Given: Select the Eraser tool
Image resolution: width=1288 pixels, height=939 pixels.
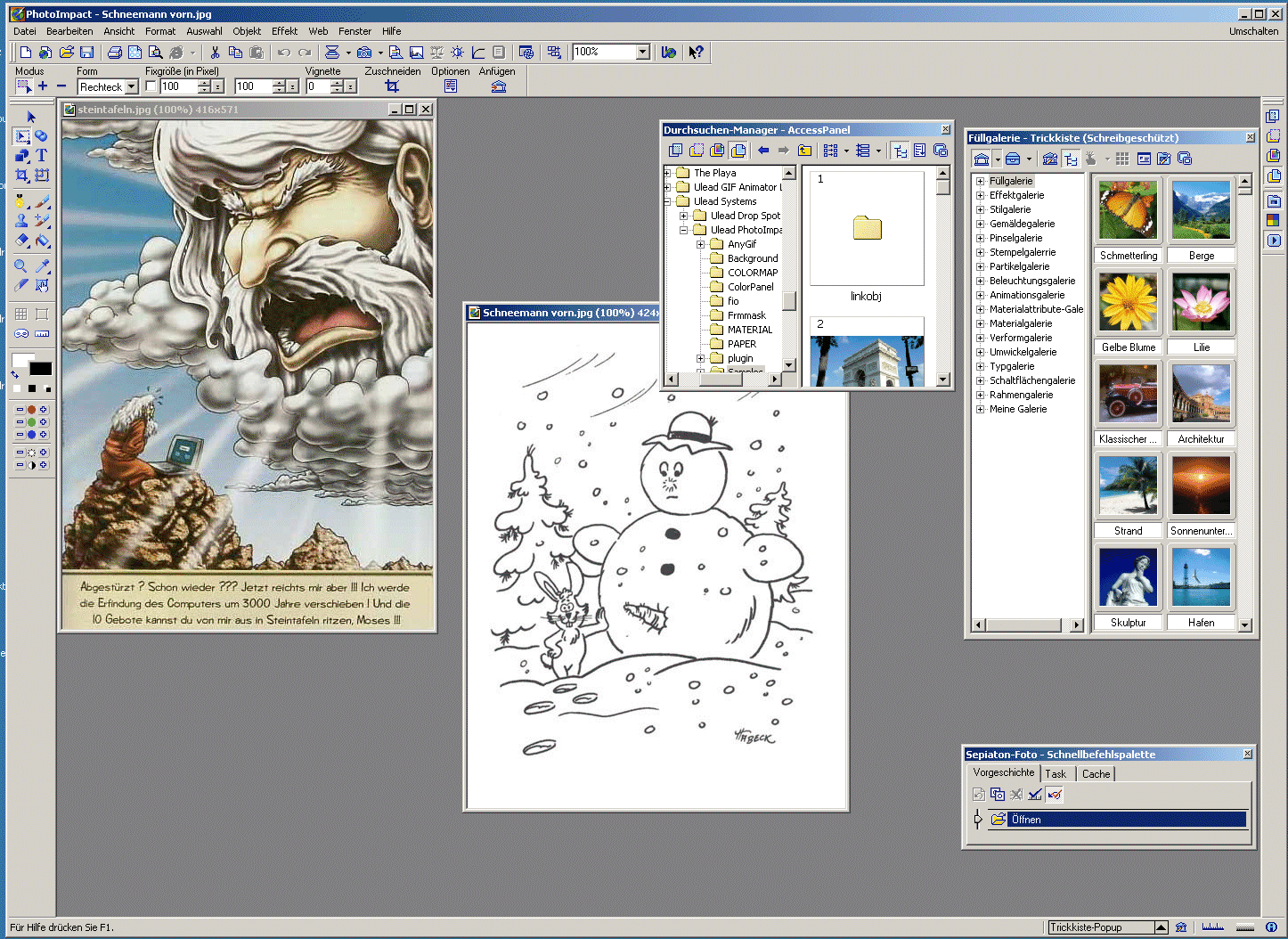Looking at the screenshot, I should pos(22,241).
